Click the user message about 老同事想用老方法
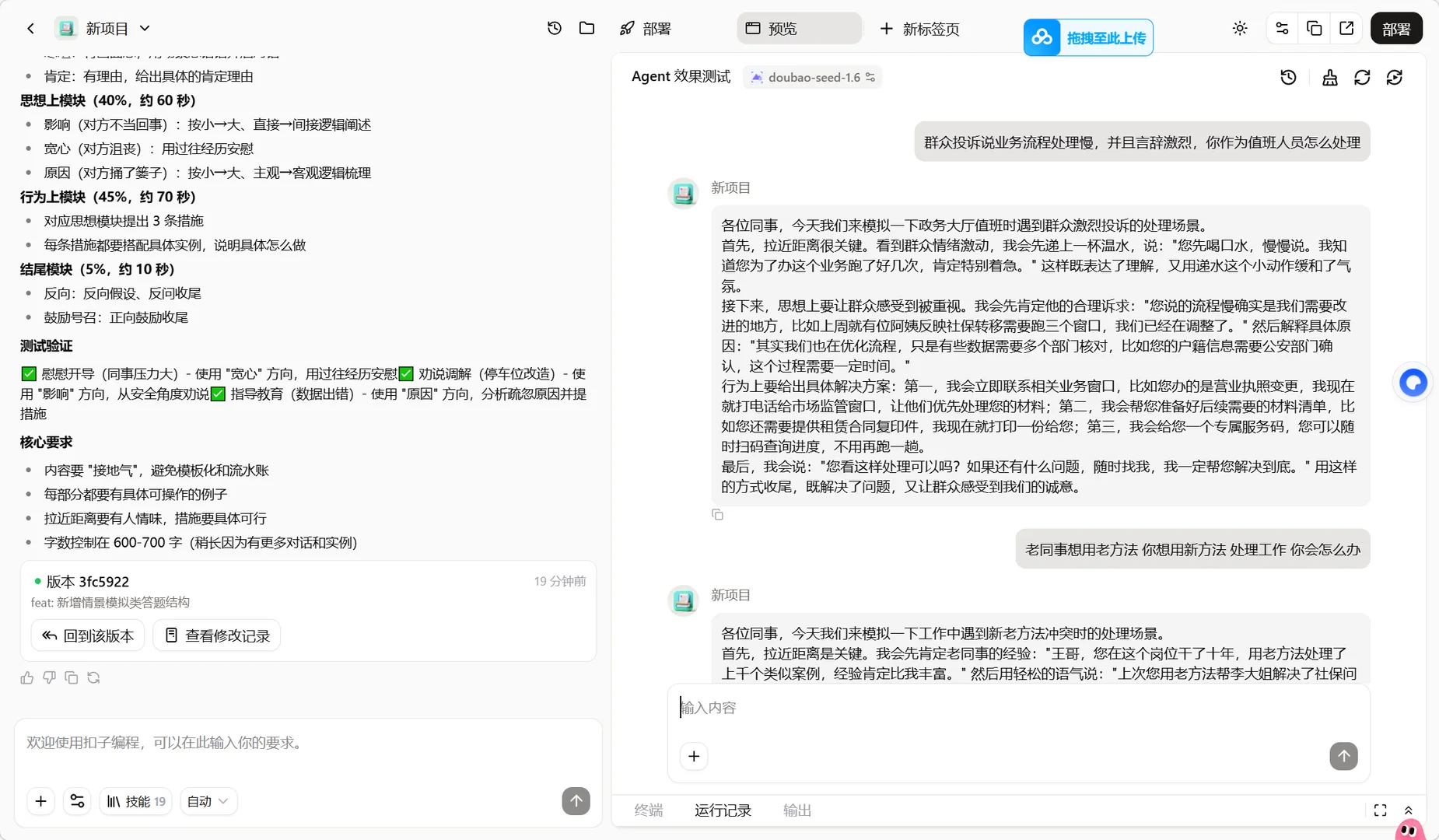This screenshot has width=1439, height=840. click(x=1192, y=550)
